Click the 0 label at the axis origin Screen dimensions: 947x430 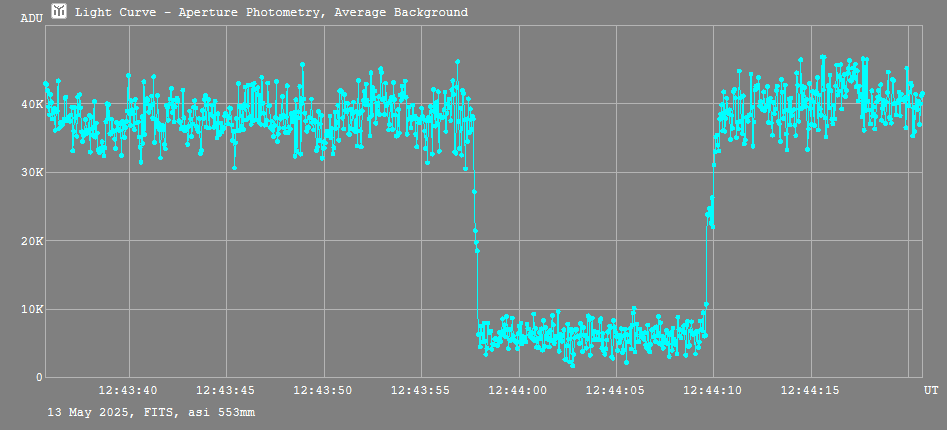point(39,377)
